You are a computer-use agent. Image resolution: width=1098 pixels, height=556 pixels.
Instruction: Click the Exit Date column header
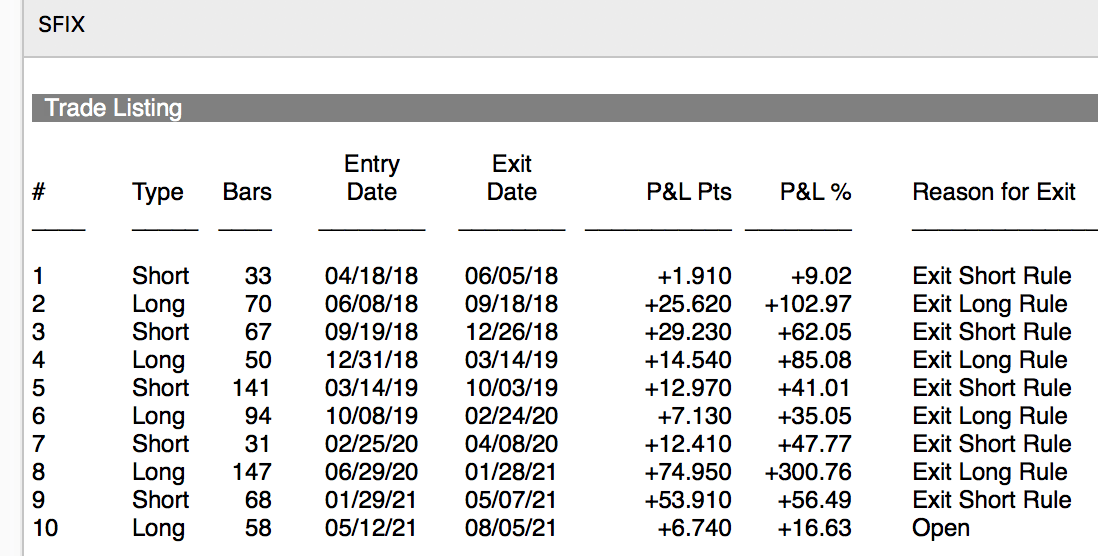coord(512,178)
